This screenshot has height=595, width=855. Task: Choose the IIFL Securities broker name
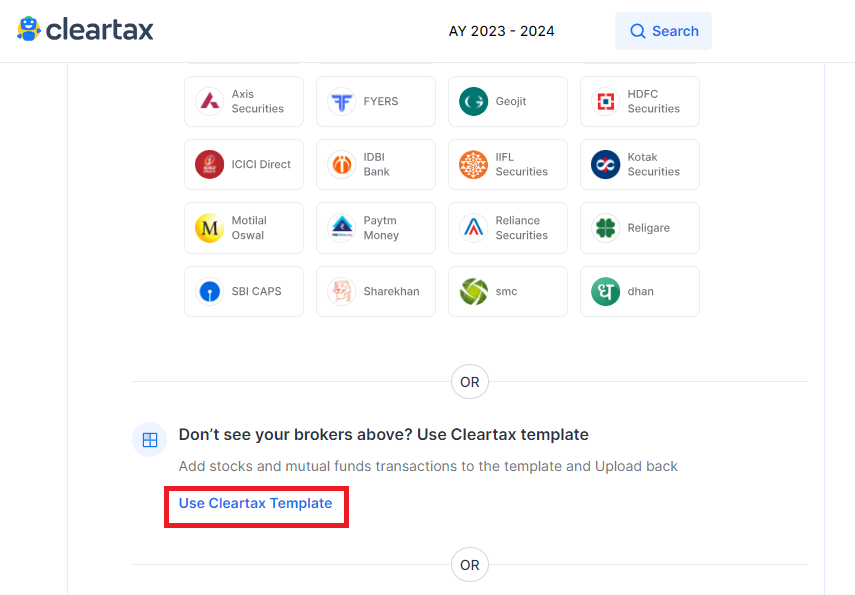point(521,164)
